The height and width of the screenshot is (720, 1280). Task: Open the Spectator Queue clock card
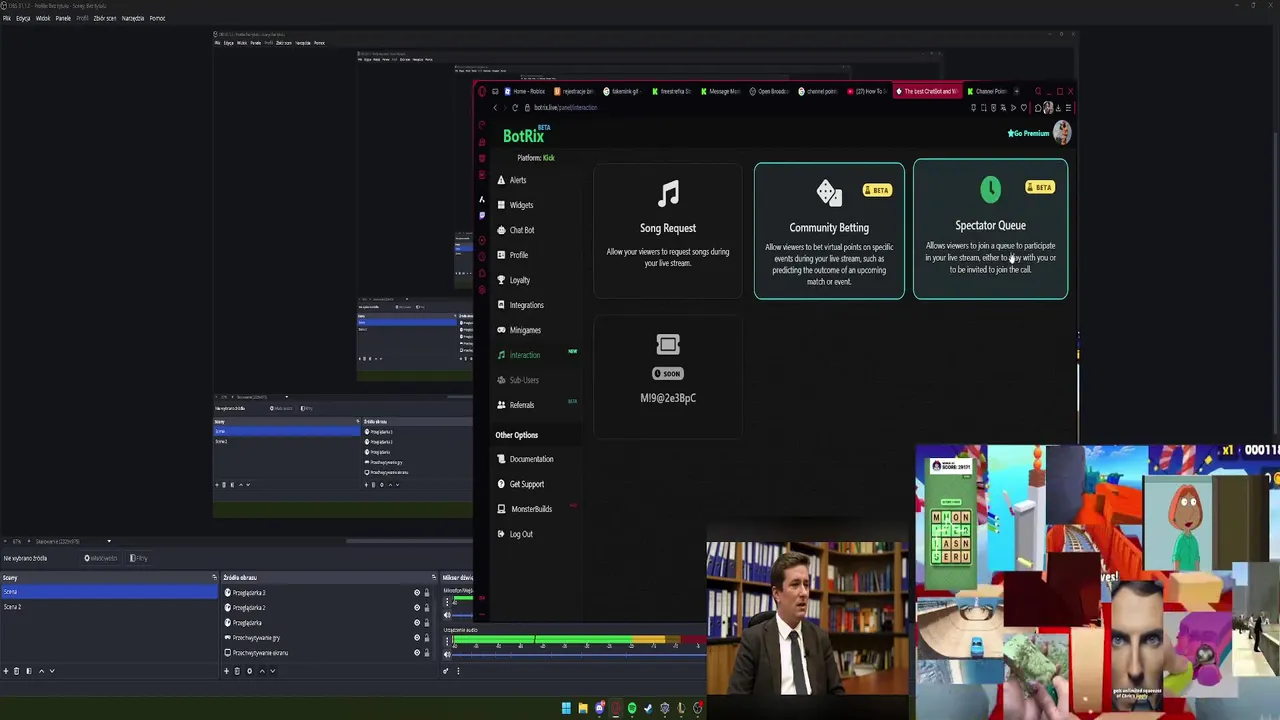tap(990, 229)
